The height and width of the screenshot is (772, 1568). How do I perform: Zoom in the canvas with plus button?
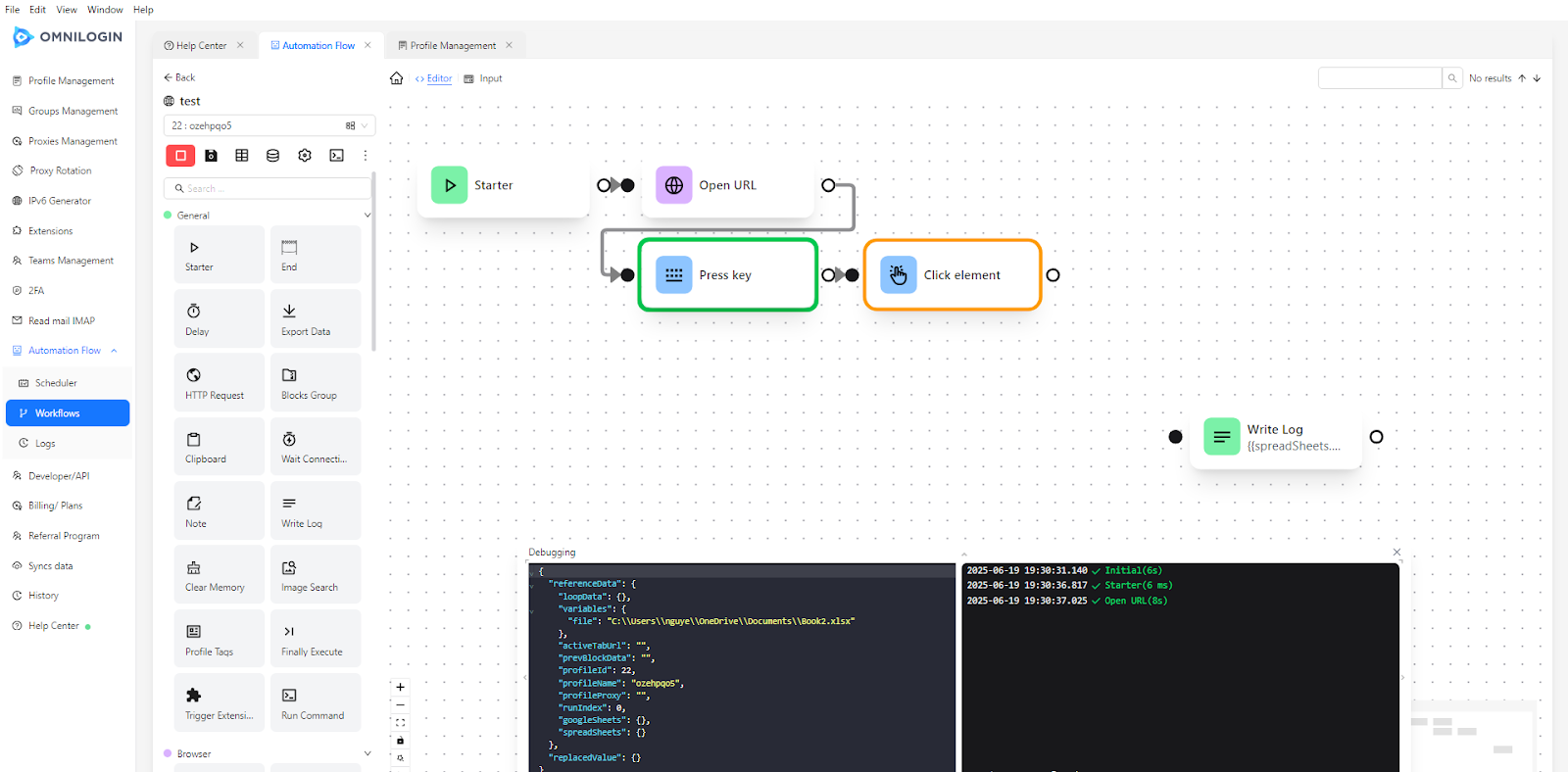pyautogui.click(x=400, y=687)
